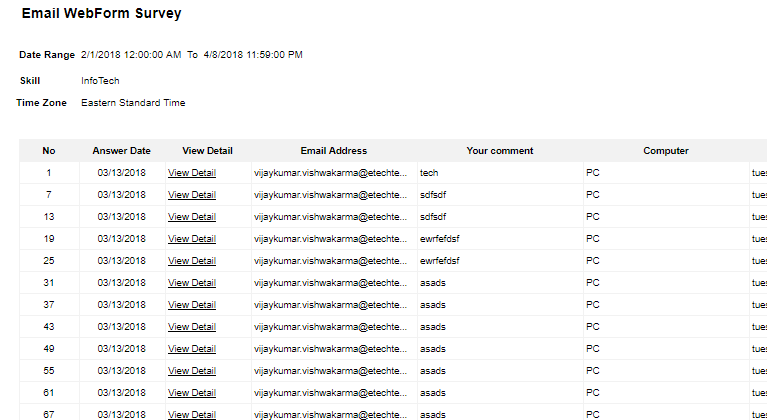Click the Answer Date column header
Screen dimensions: 767x420
(x=121, y=151)
